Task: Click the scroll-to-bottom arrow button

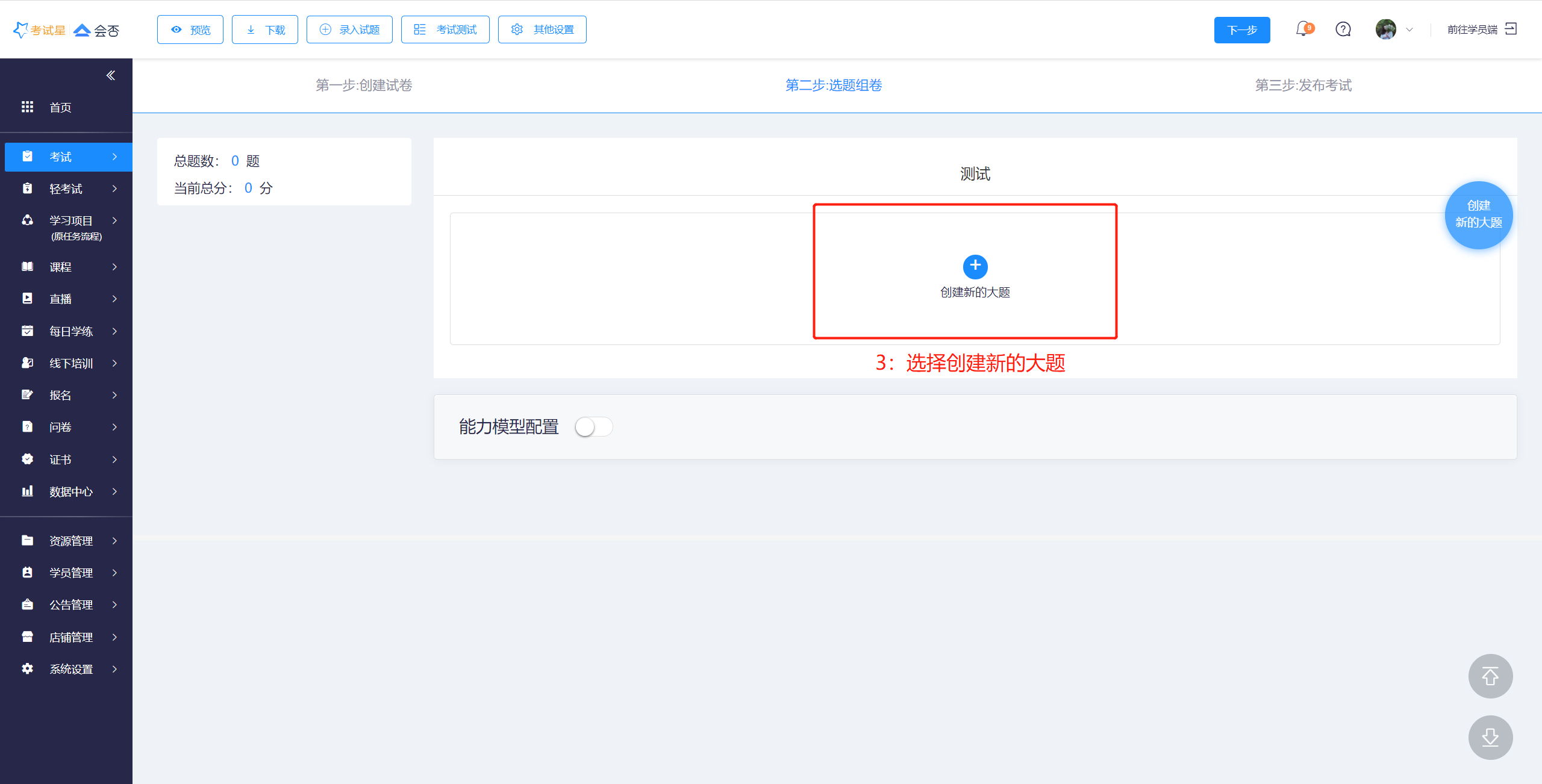Action: coord(1490,737)
